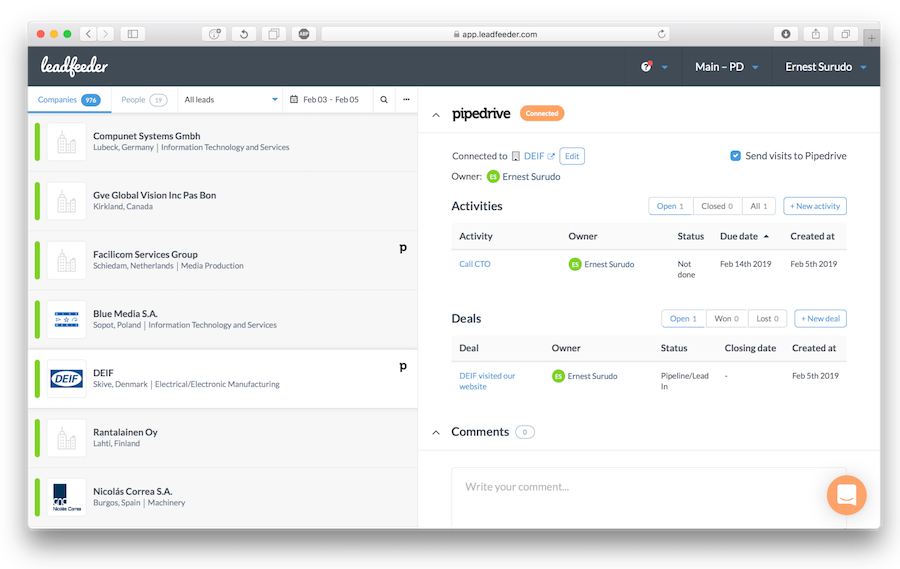Viewport: 900px width, 569px height.
Task: Click the Pipeline/Lead In status cell
Action: tap(685, 381)
